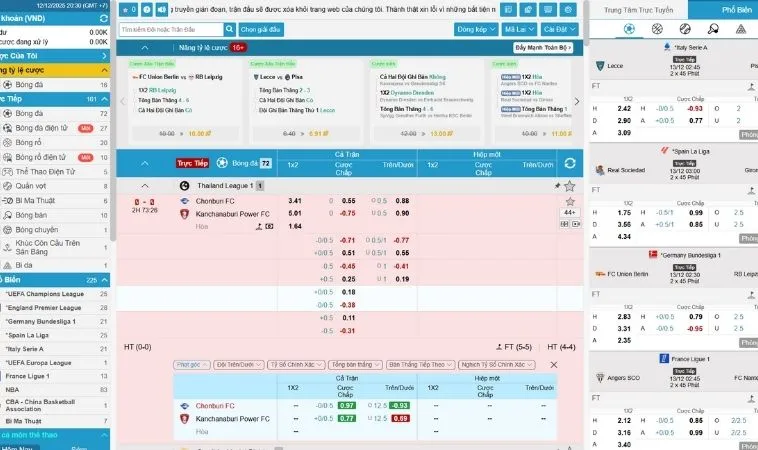Image resolution: width=758 pixels, height=450 pixels.
Task: Click the sound speaker icon in top bar
Action: click(x=160, y=9)
